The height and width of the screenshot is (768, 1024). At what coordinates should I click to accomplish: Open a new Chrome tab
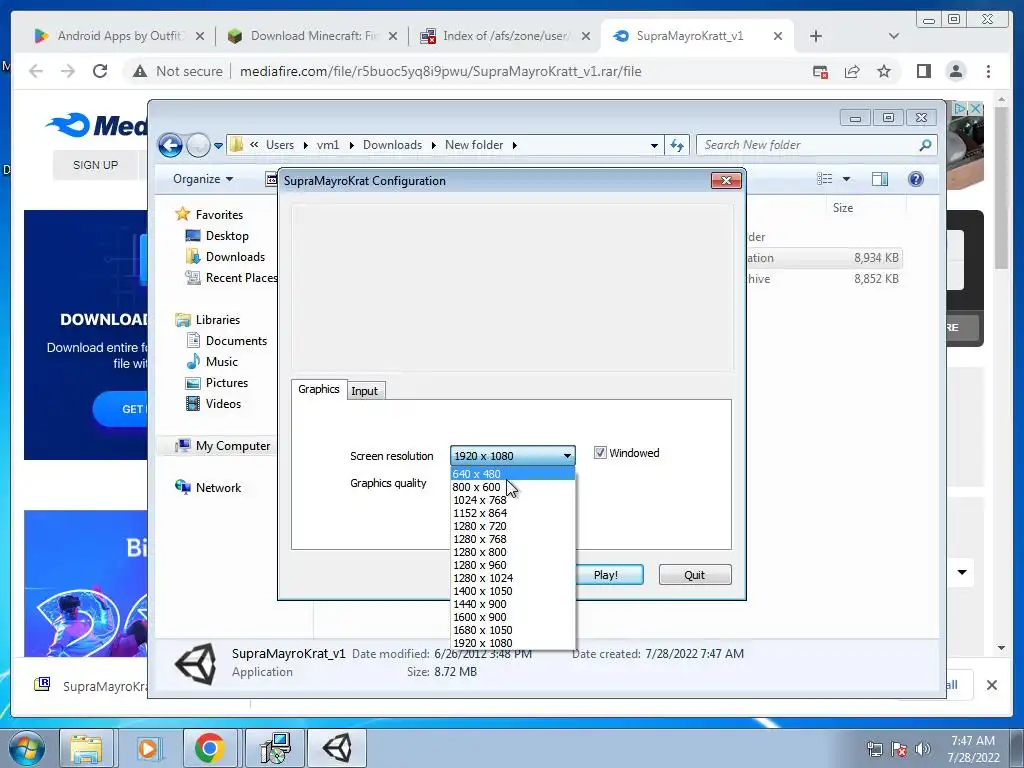click(816, 36)
